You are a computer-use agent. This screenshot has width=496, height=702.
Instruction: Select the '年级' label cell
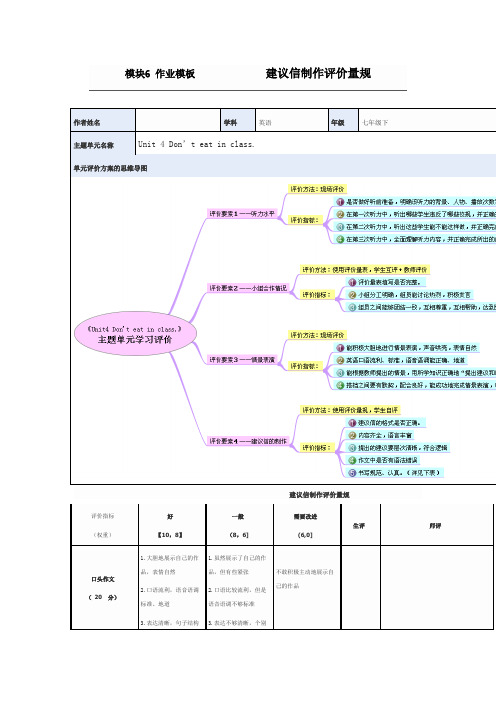click(x=343, y=120)
